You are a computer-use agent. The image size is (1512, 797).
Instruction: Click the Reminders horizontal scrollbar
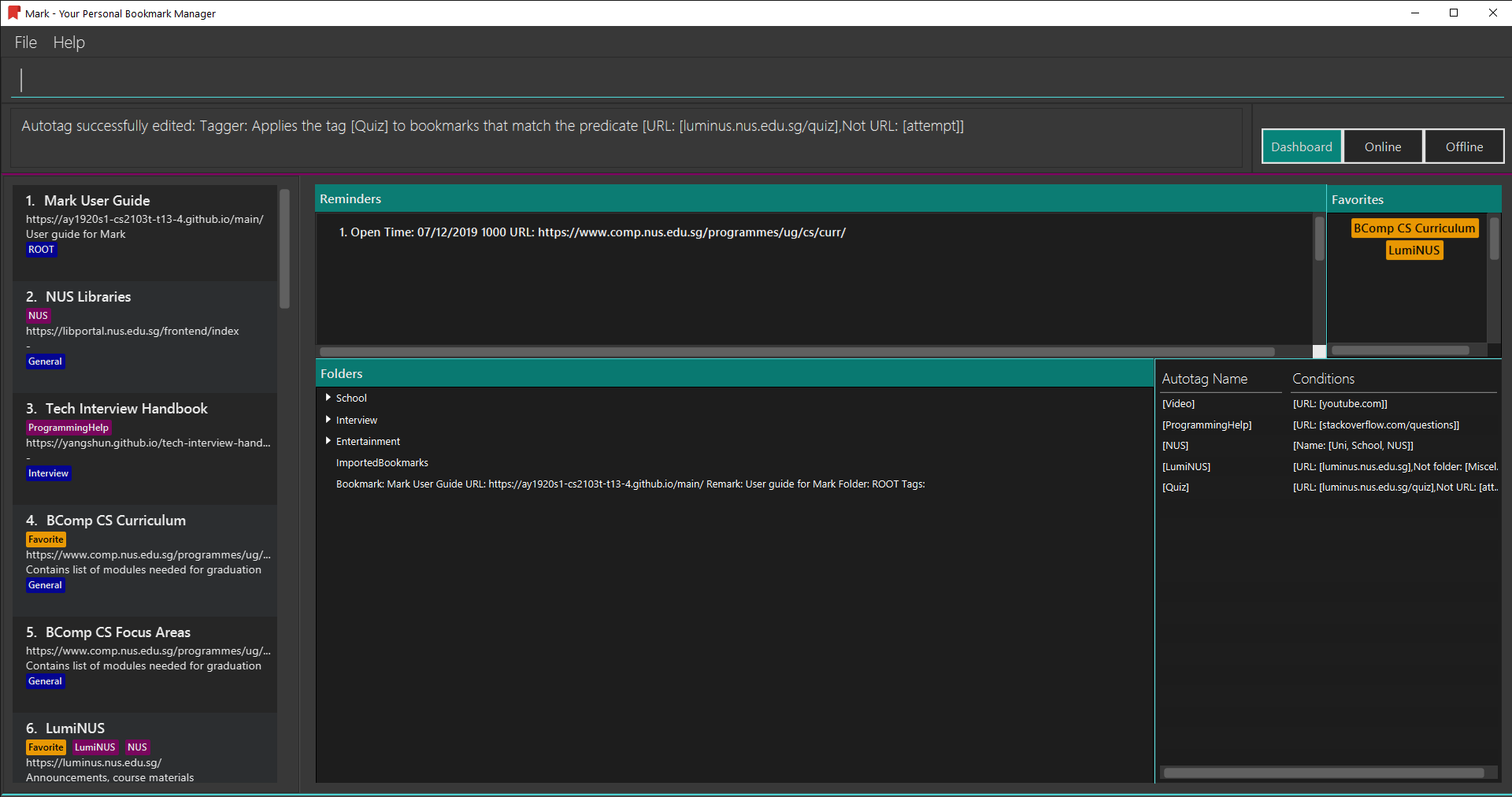click(797, 352)
